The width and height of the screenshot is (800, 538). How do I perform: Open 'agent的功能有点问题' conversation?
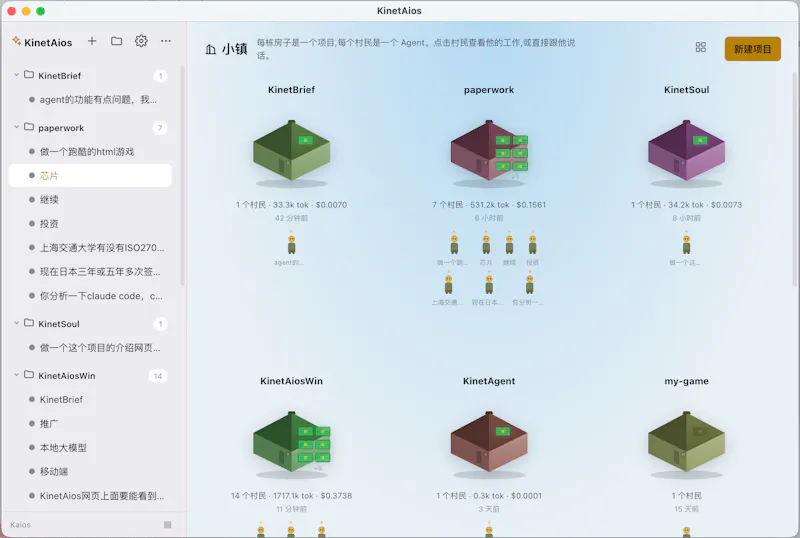pos(90,100)
